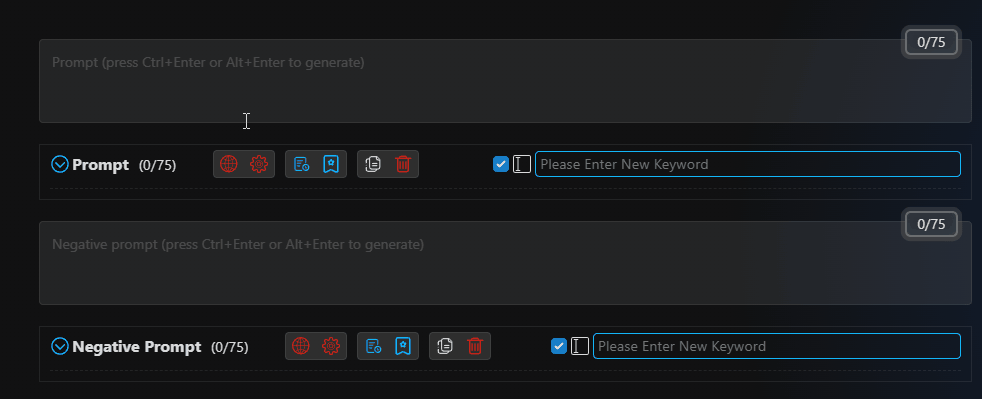Uncheck the checkbox beside Negative Prompt keyword field
The height and width of the screenshot is (399, 982).
coord(559,346)
